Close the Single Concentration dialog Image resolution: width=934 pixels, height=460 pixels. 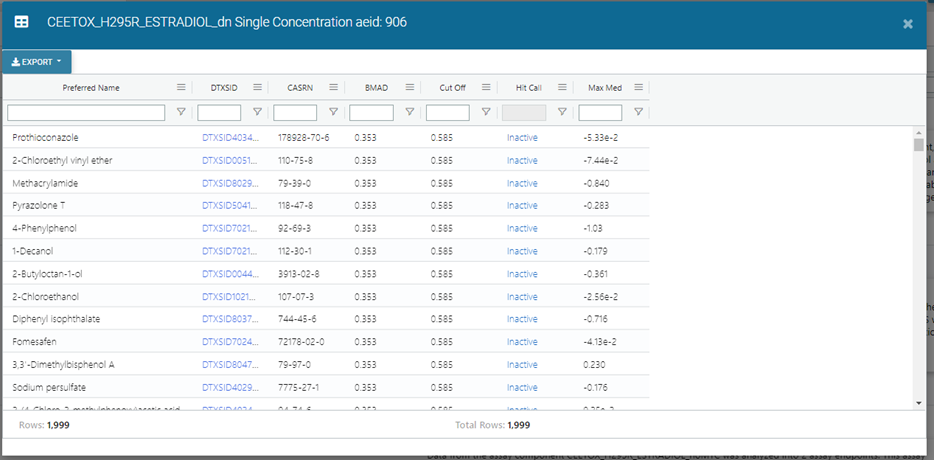pos(908,23)
